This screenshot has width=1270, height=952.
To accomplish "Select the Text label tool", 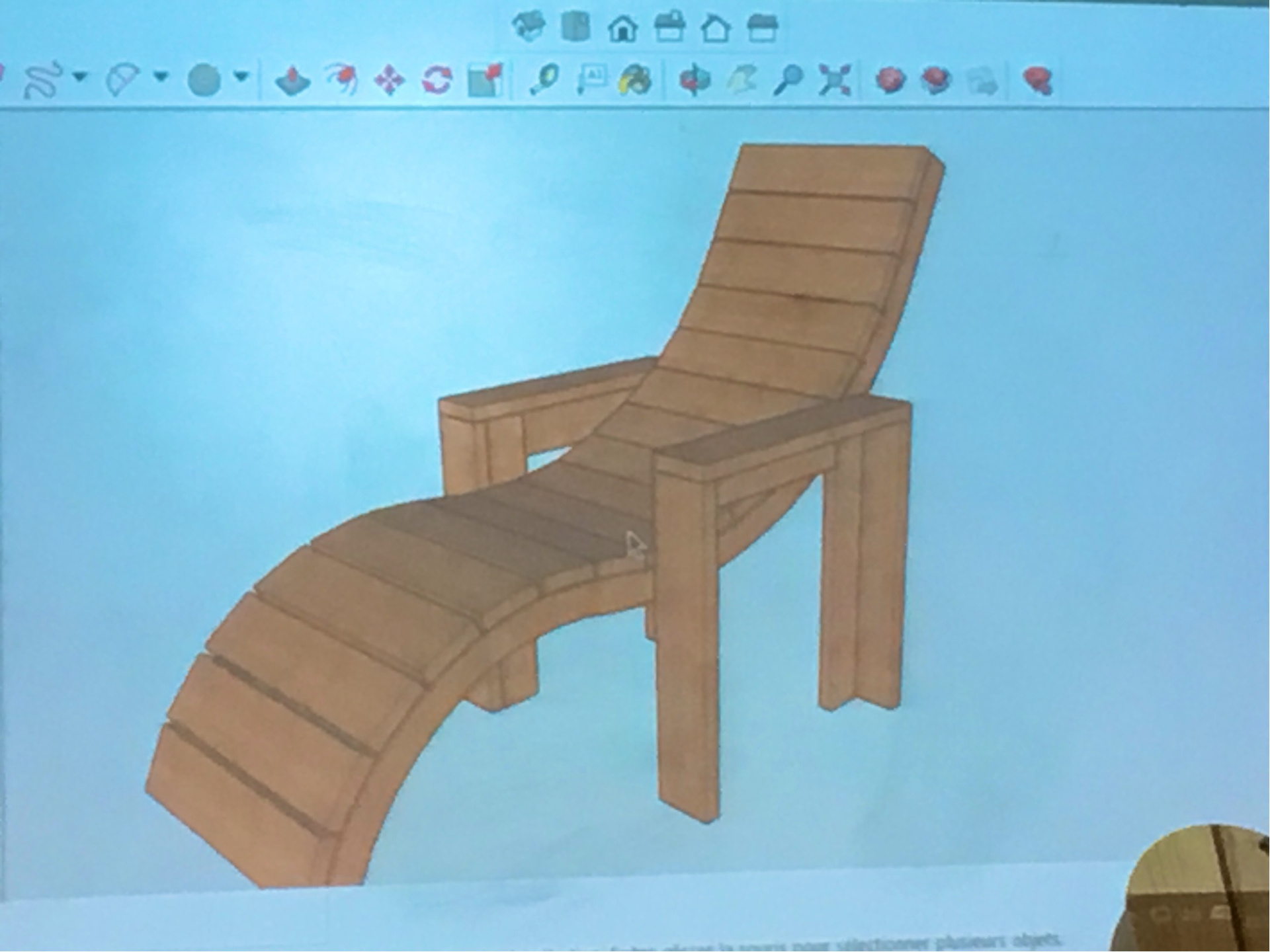I will coord(591,79).
